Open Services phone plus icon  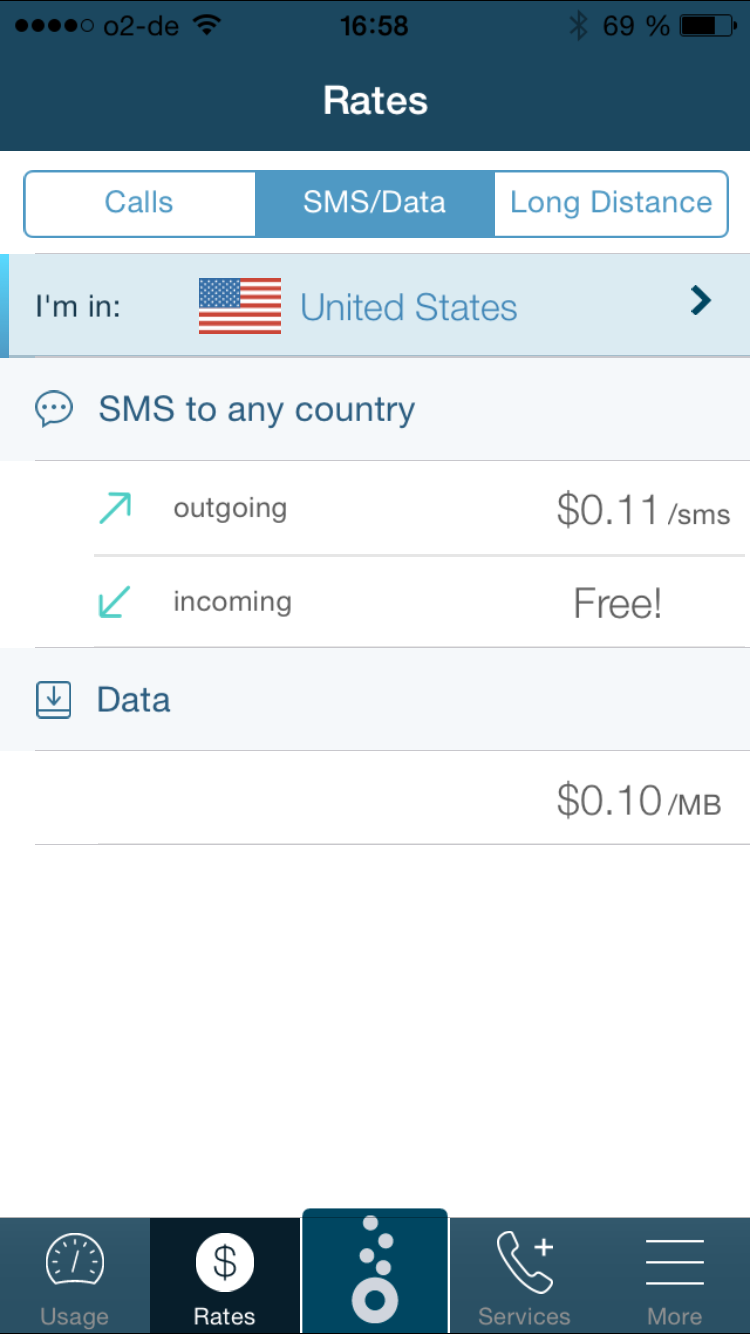(525, 1262)
